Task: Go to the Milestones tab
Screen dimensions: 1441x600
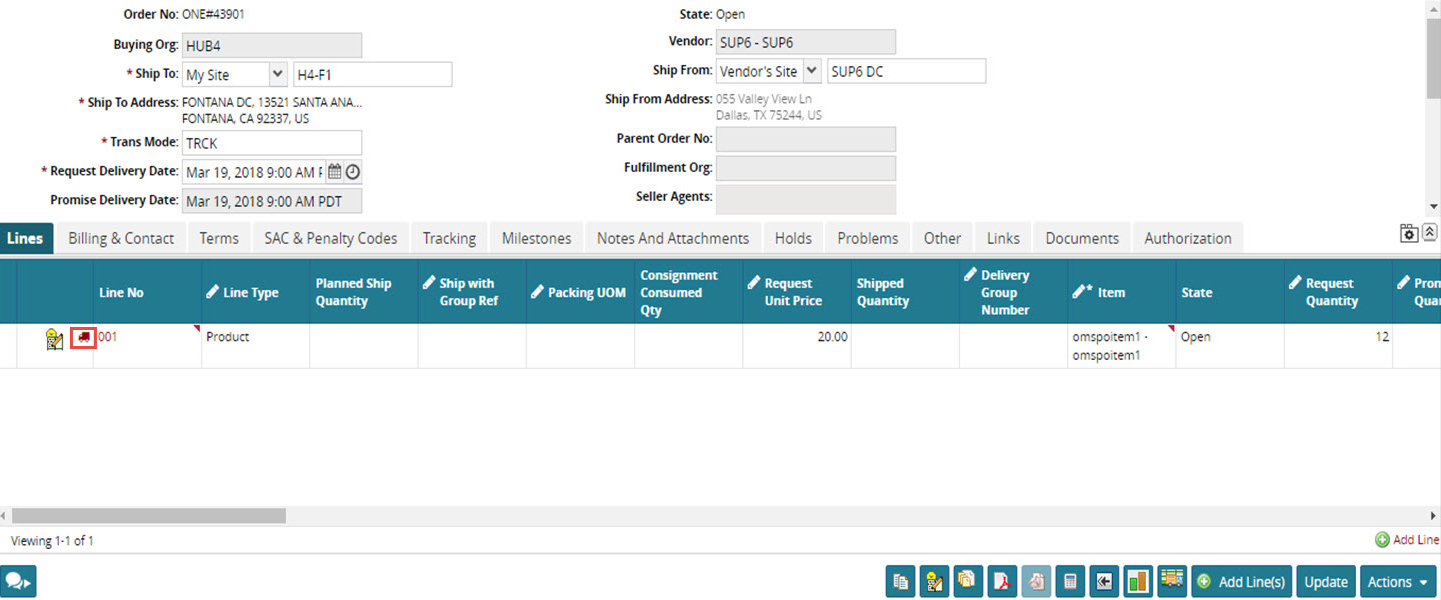Action: pos(537,238)
